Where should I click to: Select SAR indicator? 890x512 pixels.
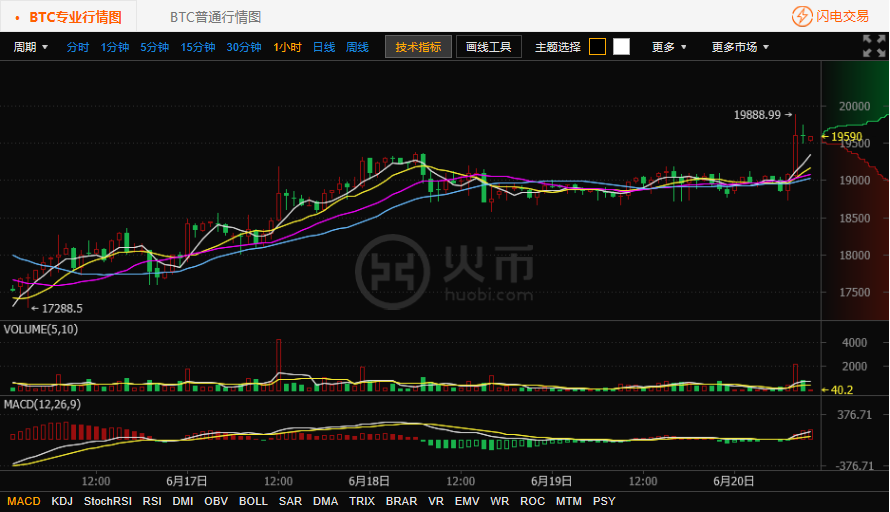[290, 501]
